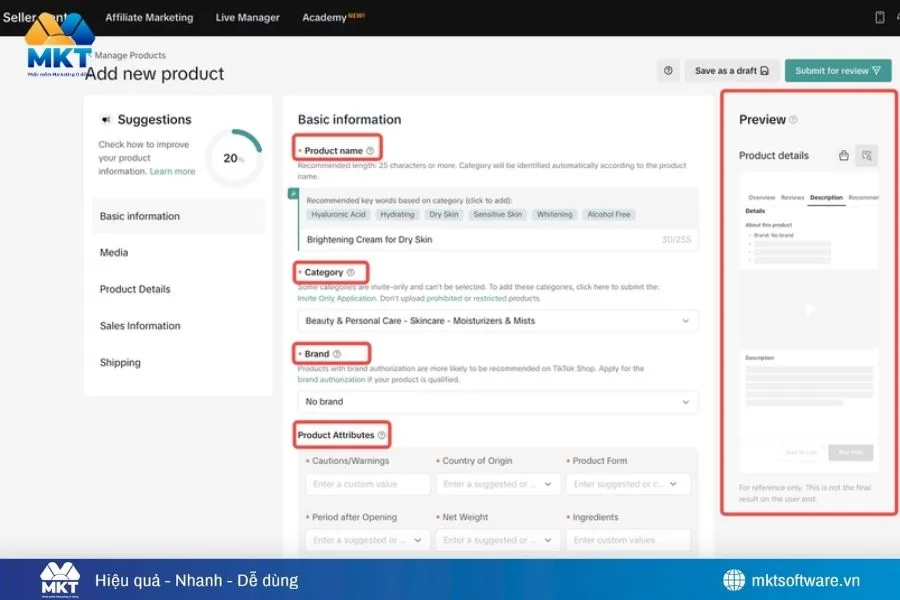Click the Cautions/Warnings input field
Viewport: 900px width, 600px height.
pyautogui.click(x=368, y=484)
